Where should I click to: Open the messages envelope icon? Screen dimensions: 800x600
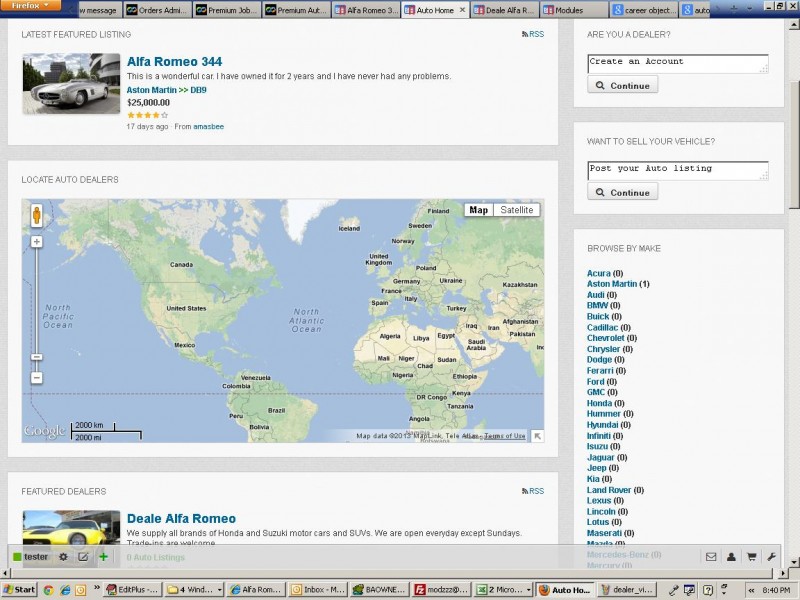[x=711, y=557]
